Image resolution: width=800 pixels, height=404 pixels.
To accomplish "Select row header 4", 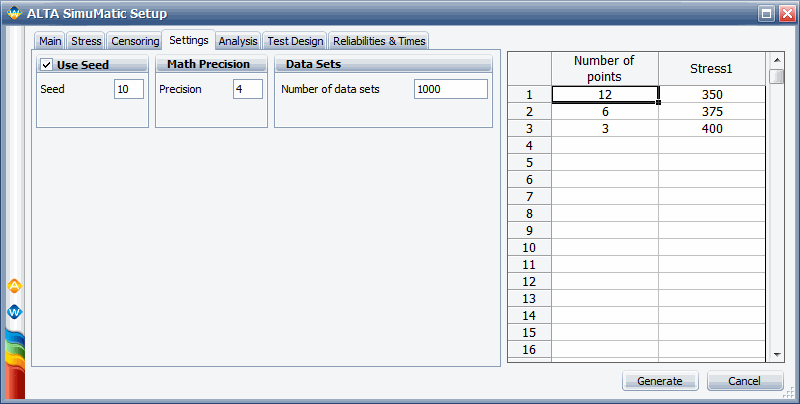I will pos(529,145).
